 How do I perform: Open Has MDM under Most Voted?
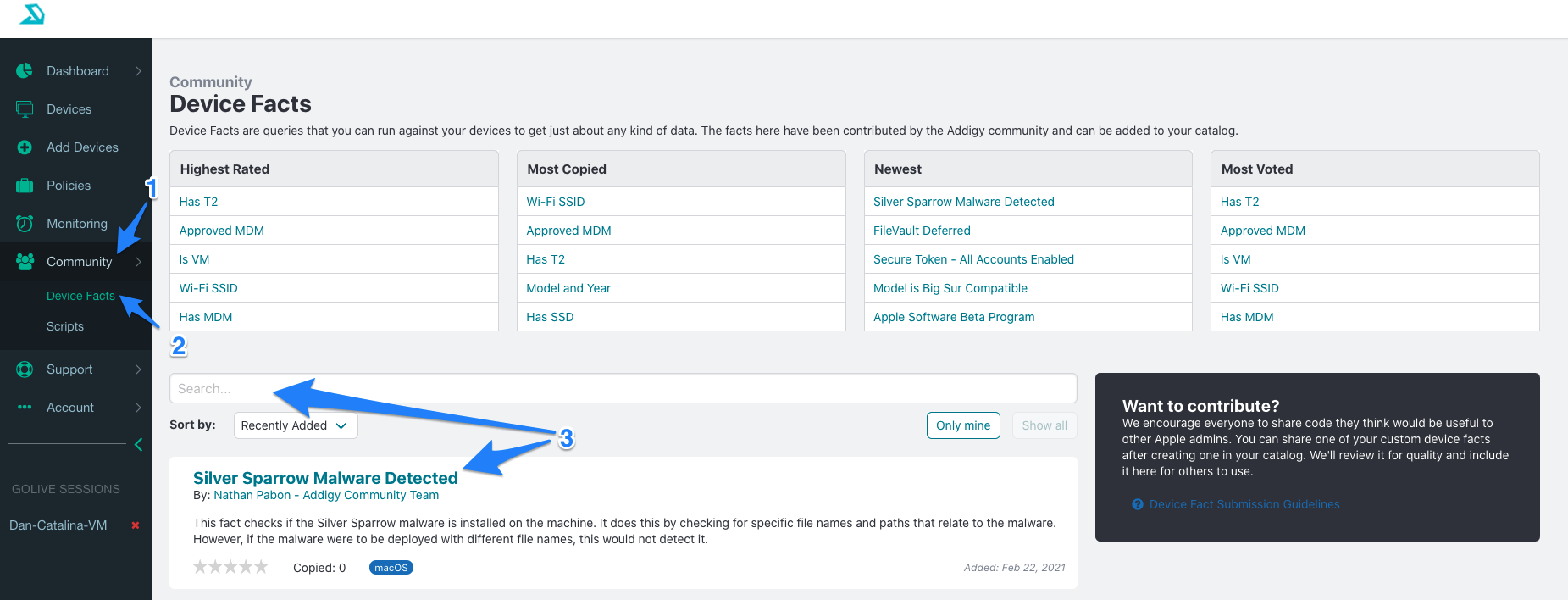point(1247,317)
